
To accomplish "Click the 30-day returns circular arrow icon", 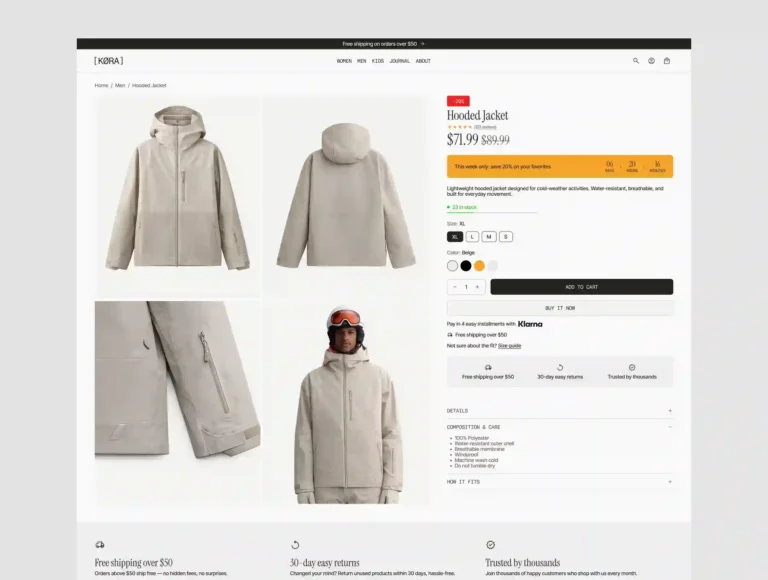I will pos(560,367).
